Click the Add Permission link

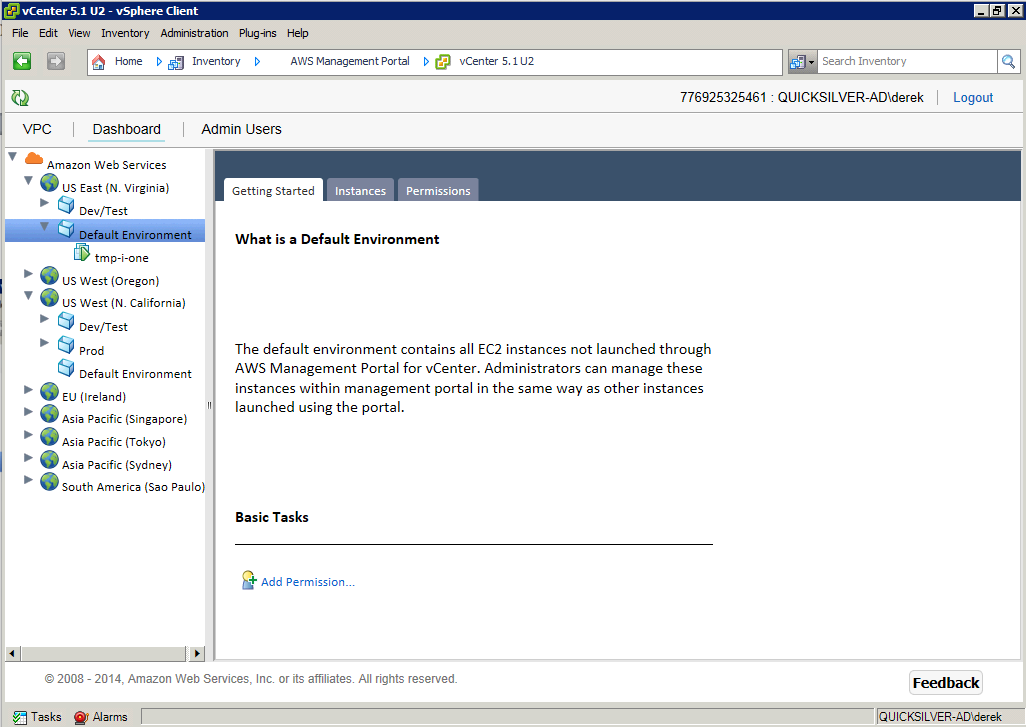307,582
